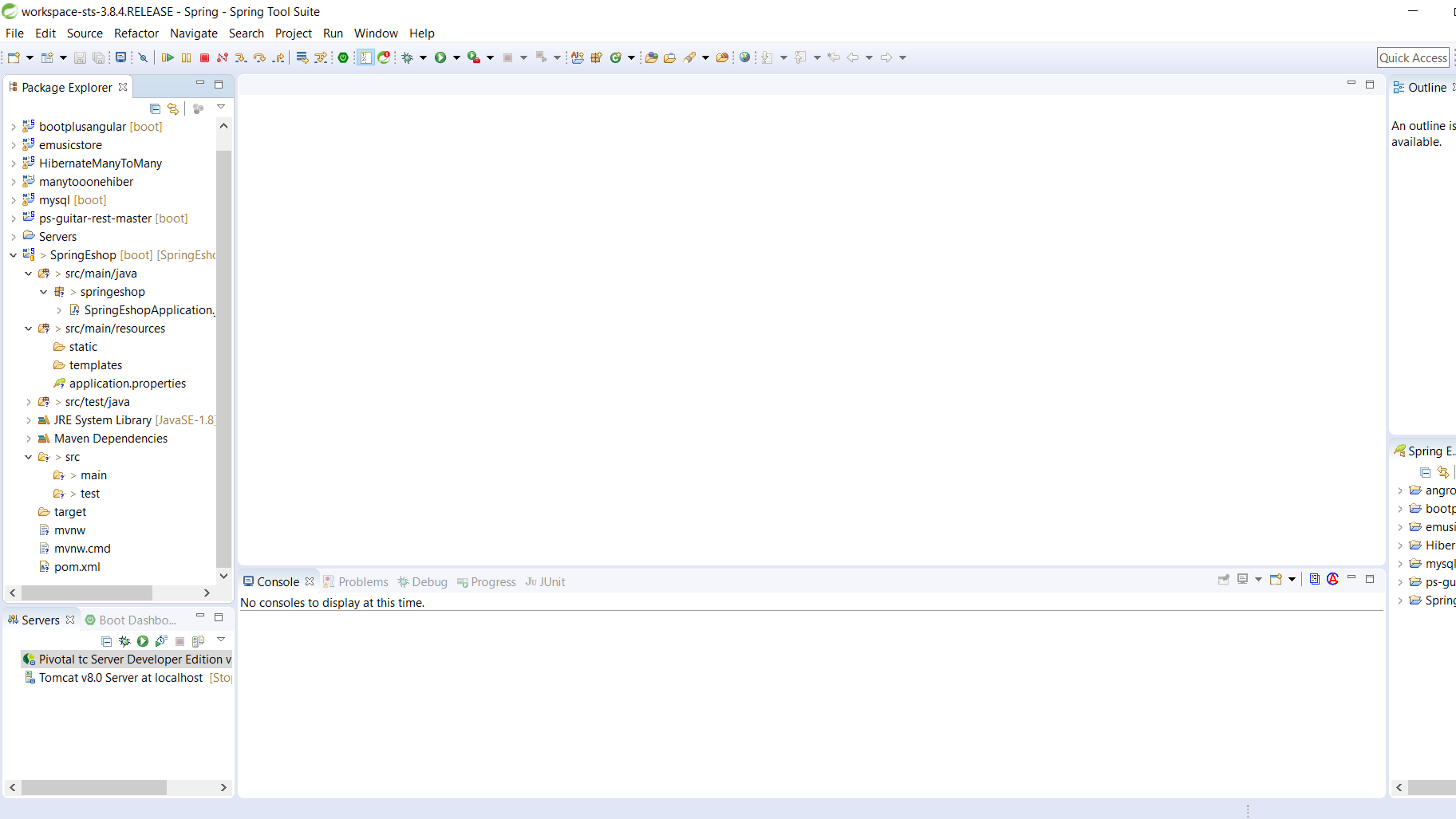Switch to the Problems tab
The image size is (1456, 819).
point(356,582)
